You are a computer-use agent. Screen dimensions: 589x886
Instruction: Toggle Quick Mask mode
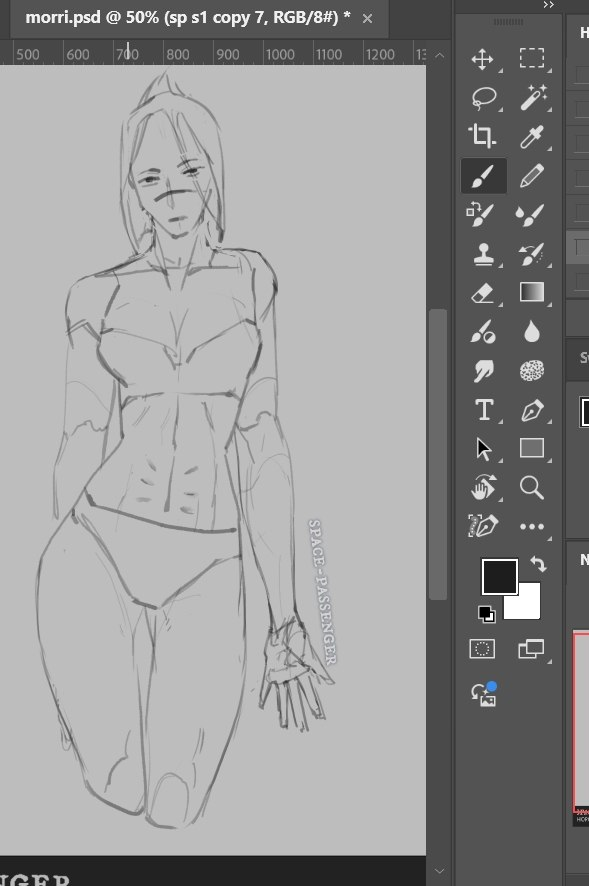(x=482, y=649)
